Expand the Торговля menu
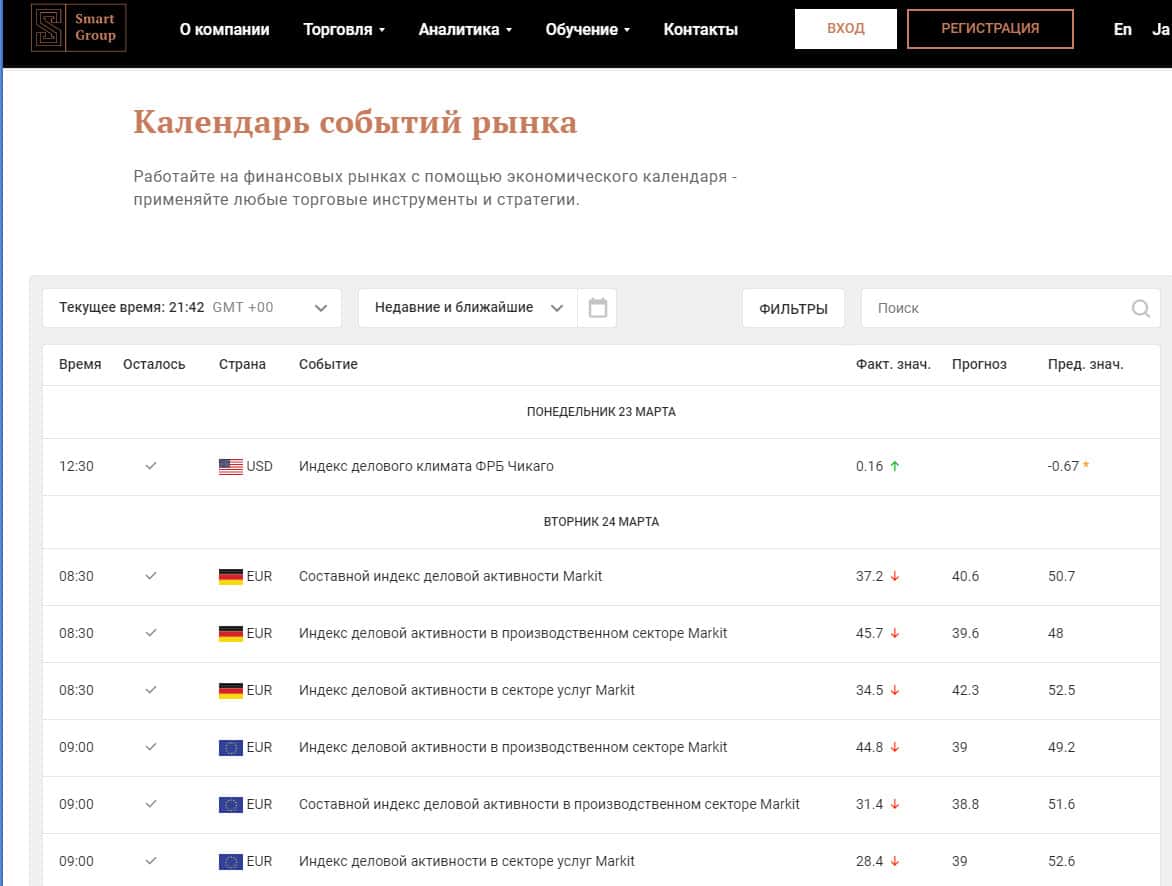The width and height of the screenshot is (1172, 886). 344,30
